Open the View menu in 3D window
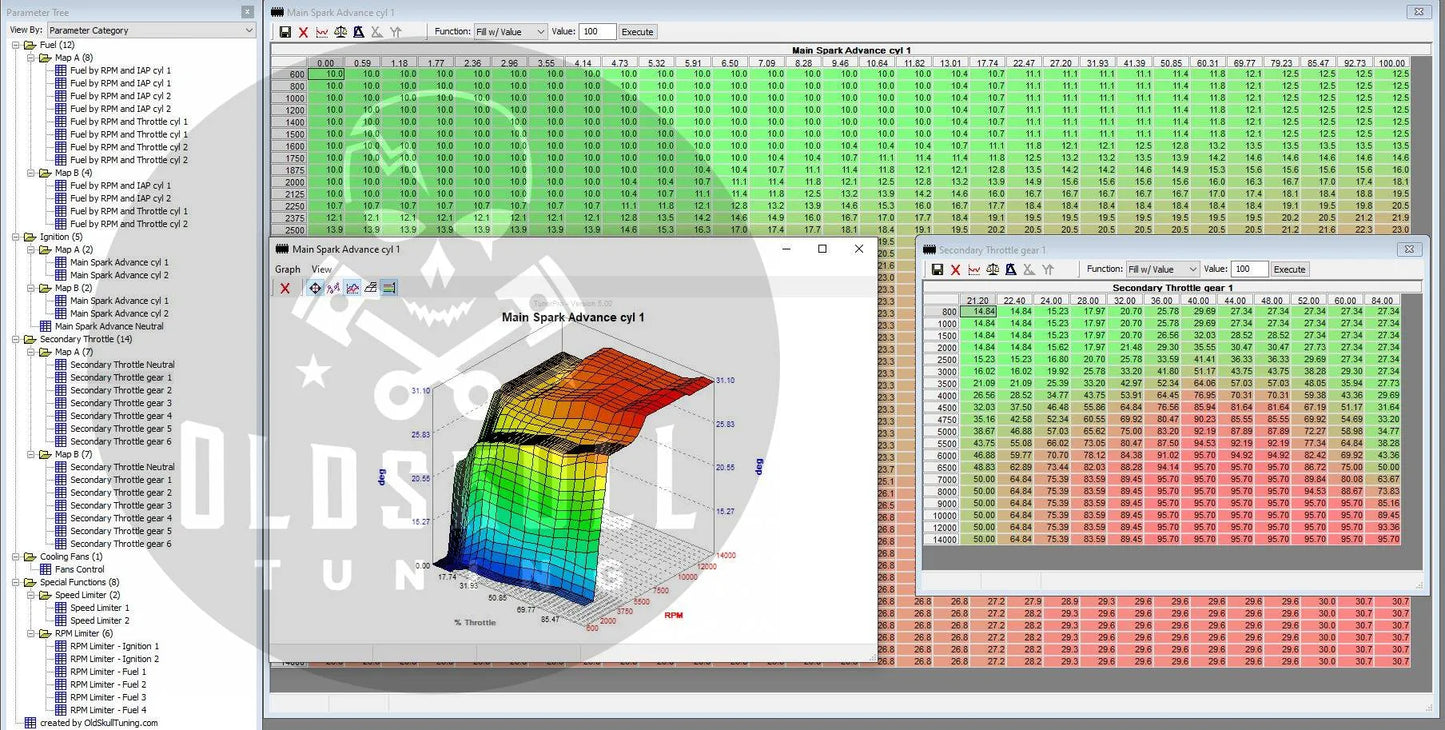 (x=321, y=269)
